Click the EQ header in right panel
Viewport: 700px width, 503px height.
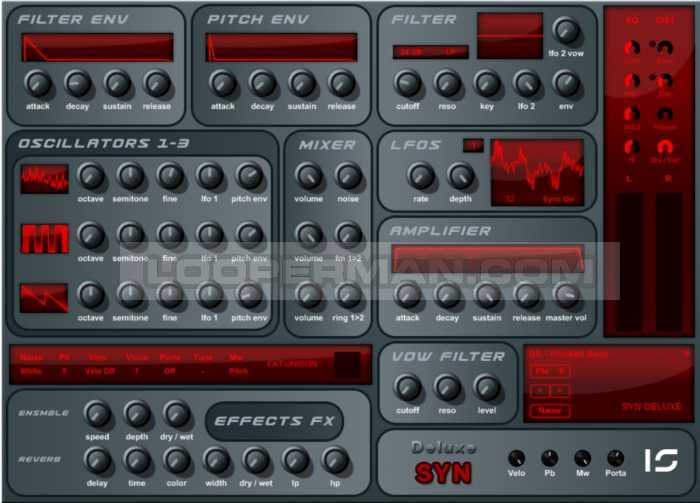pyautogui.click(x=632, y=20)
